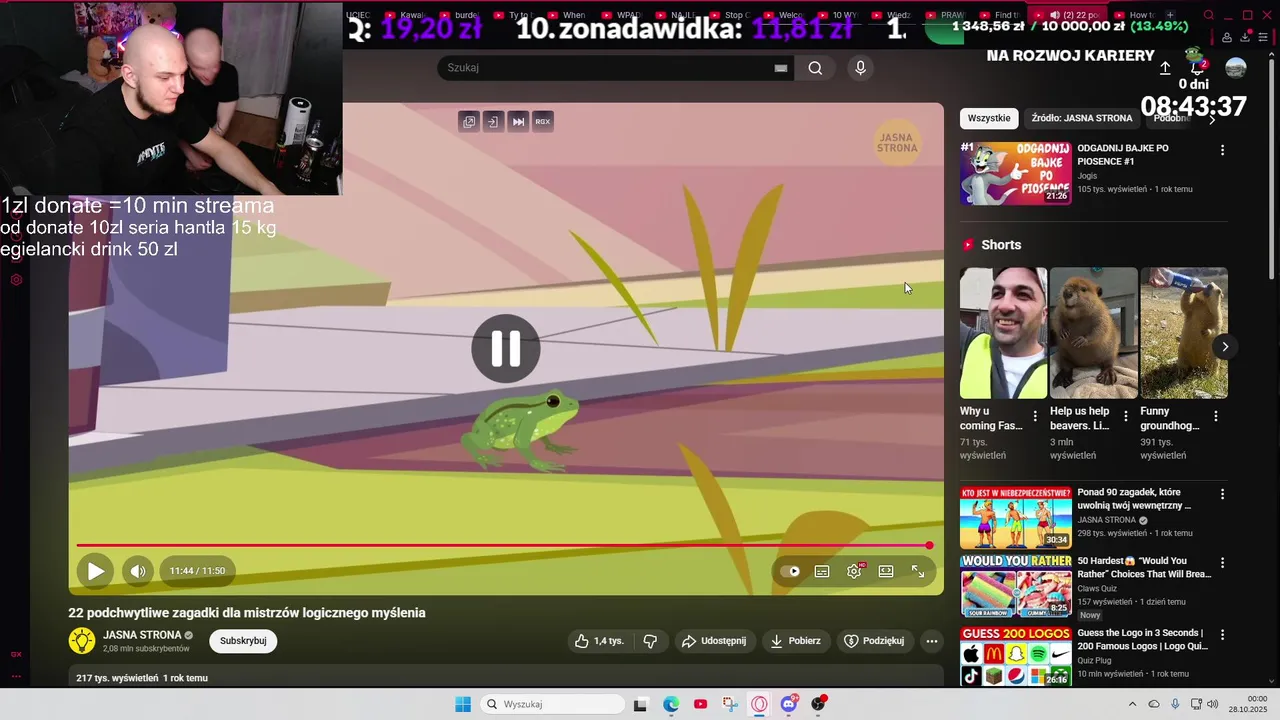Open Discord from the taskbar

tap(789, 704)
